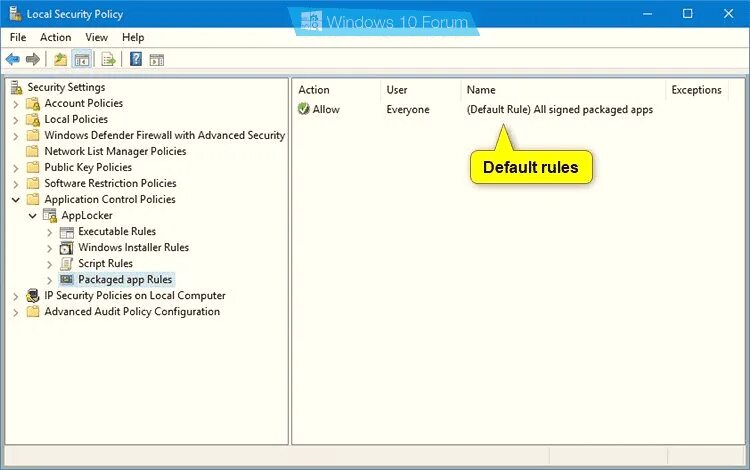The height and width of the screenshot is (470, 750).
Task: Click the Public Key Policies folder icon
Action: [33, 167]
